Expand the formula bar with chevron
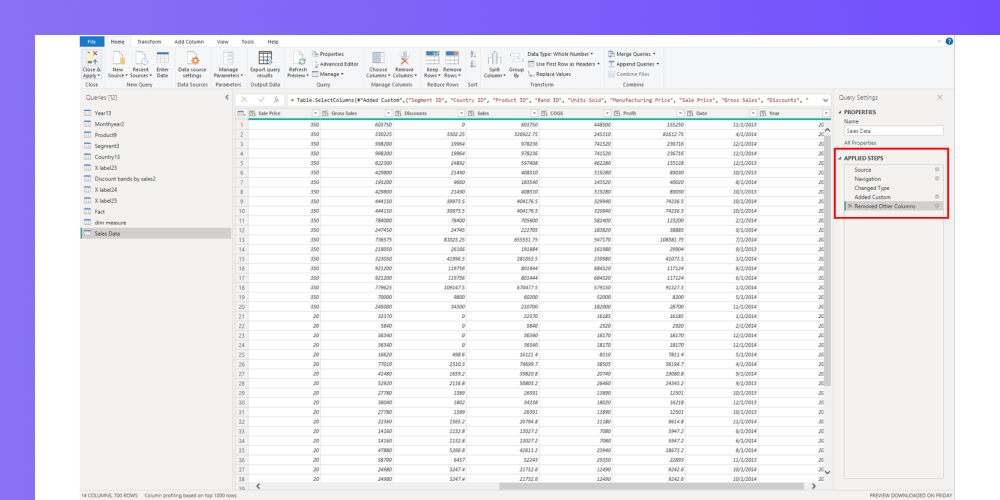This screenshot has height=500, width=1000. 826,99
